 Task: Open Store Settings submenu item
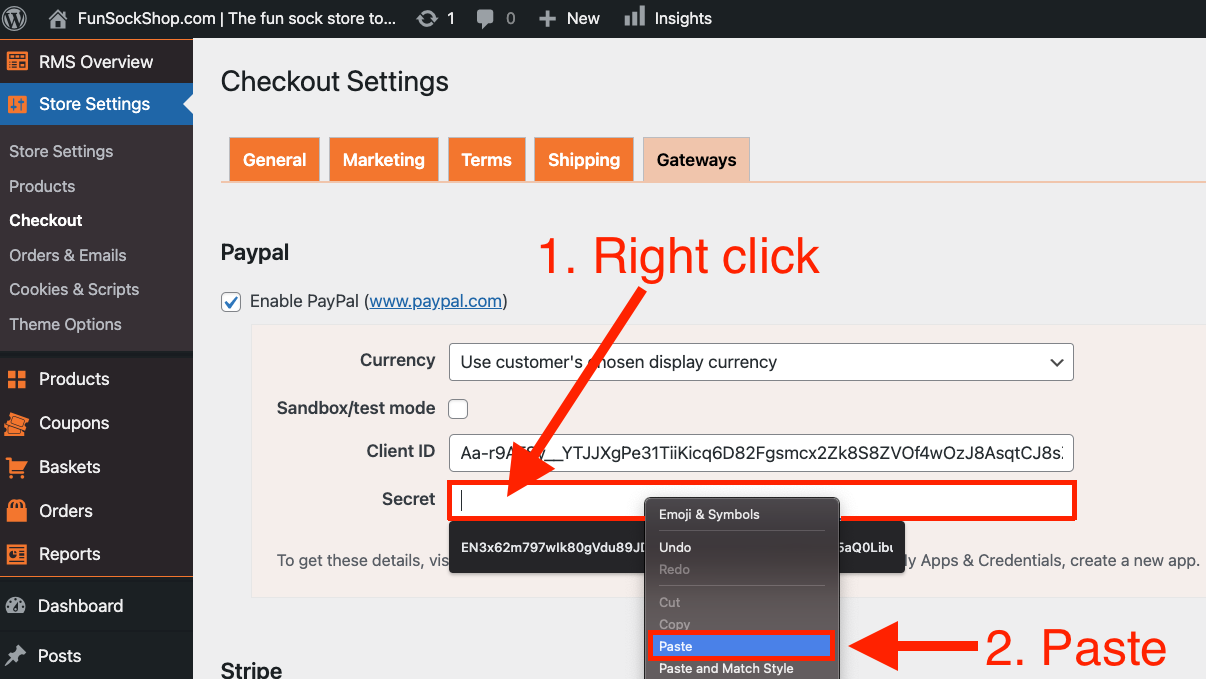[61, 151]
